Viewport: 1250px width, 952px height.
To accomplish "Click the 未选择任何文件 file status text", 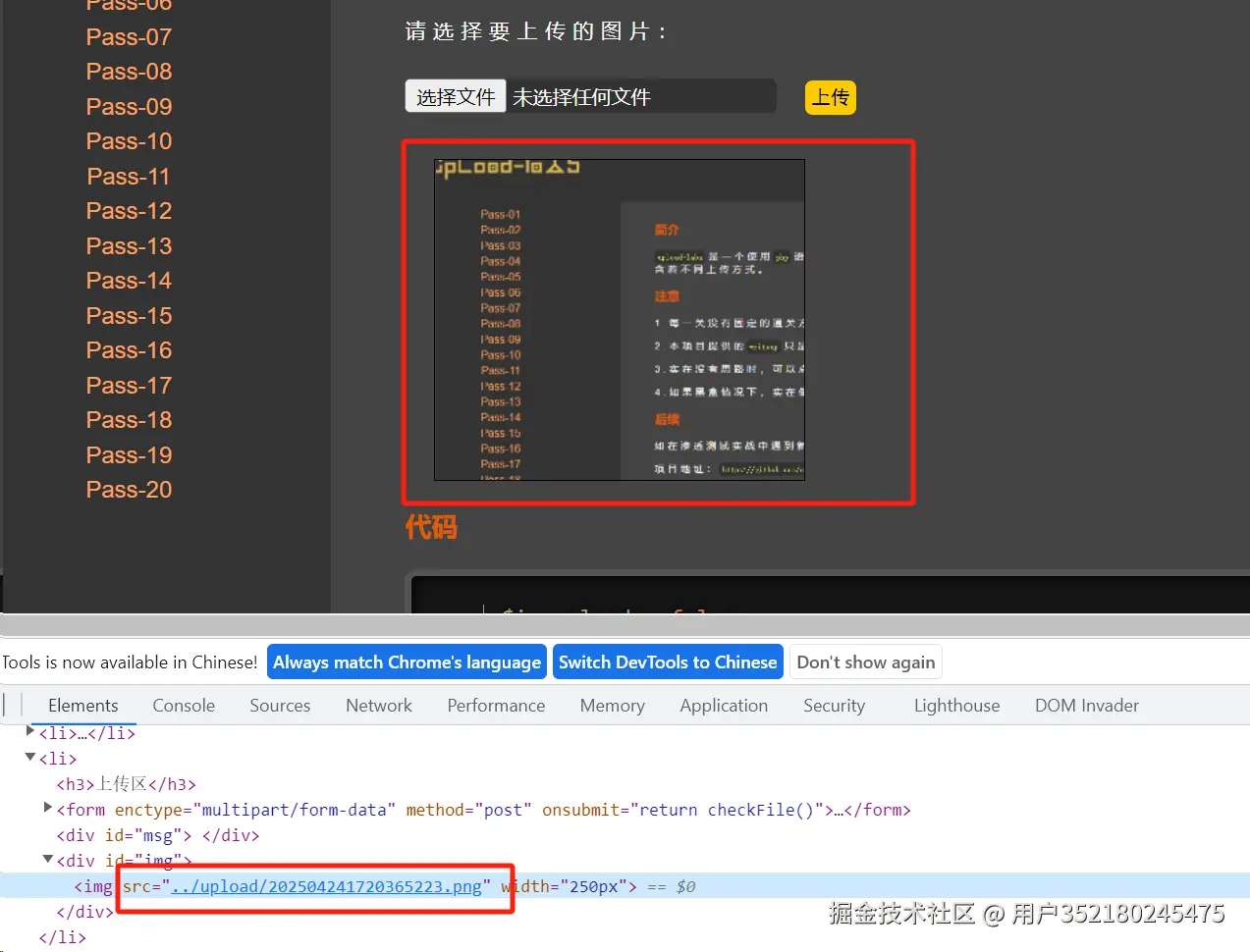I will pos(581,97).
